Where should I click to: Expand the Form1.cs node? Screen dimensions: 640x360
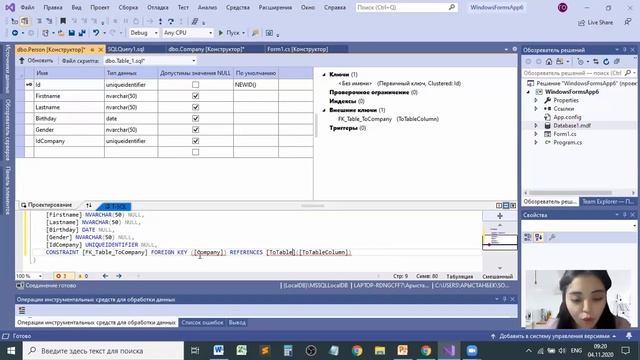[536, 134]
